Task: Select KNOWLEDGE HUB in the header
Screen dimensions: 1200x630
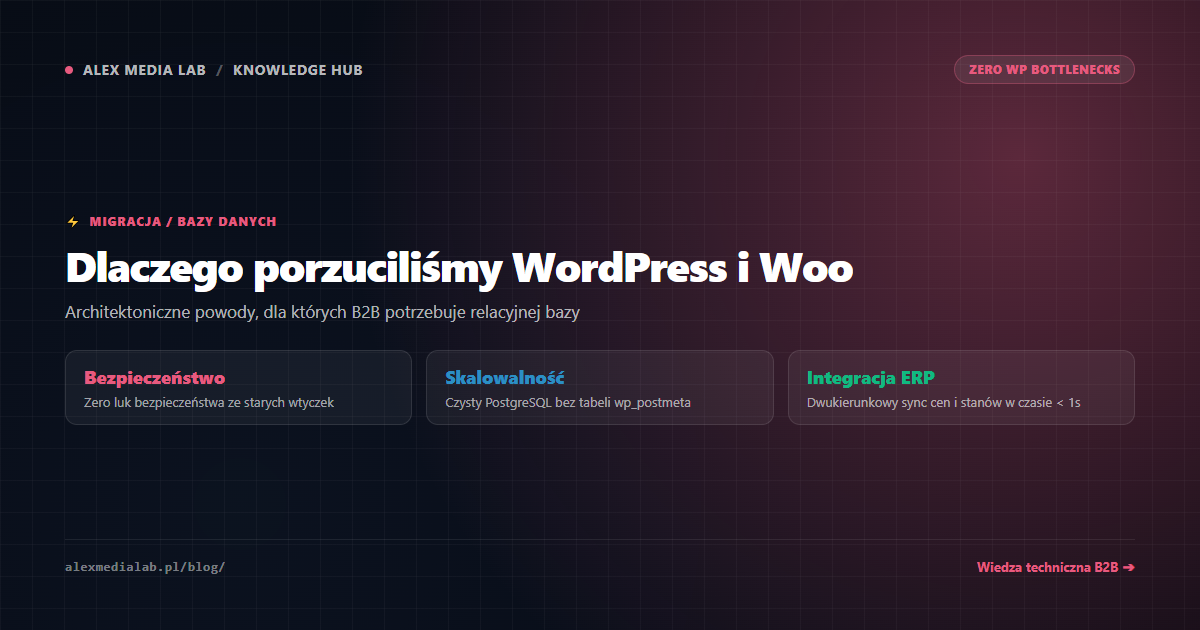Action: [x=298, y=70]
